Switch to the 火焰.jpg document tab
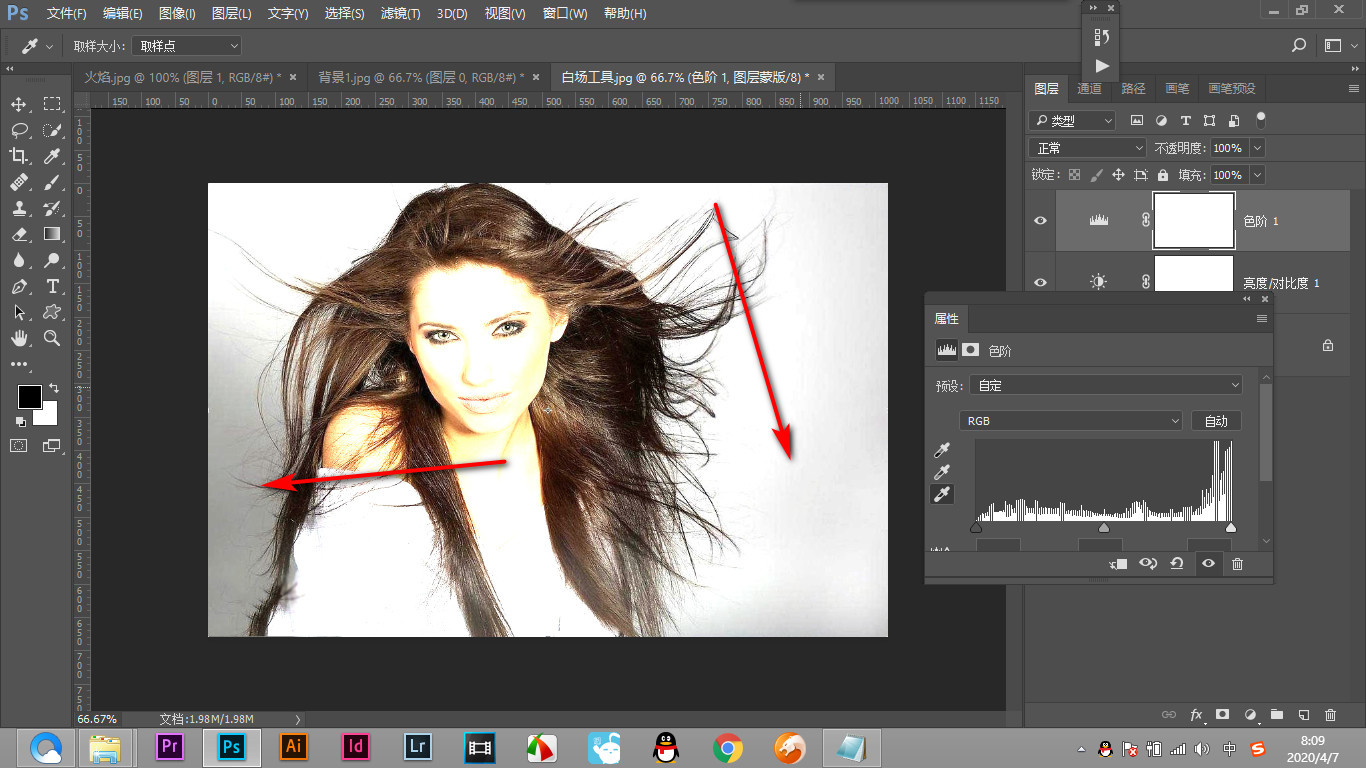This screenshot has height=768, width=1366. point(183,77)
